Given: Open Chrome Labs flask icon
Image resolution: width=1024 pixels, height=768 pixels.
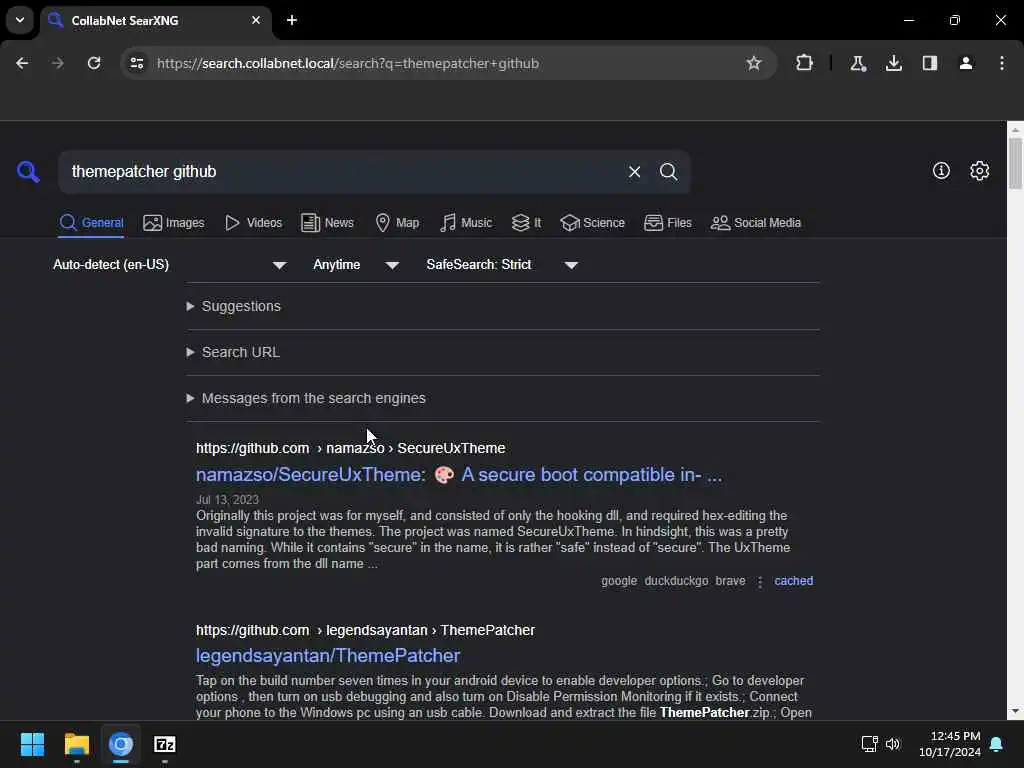Looking at the screenshot, I should [857, 63].
